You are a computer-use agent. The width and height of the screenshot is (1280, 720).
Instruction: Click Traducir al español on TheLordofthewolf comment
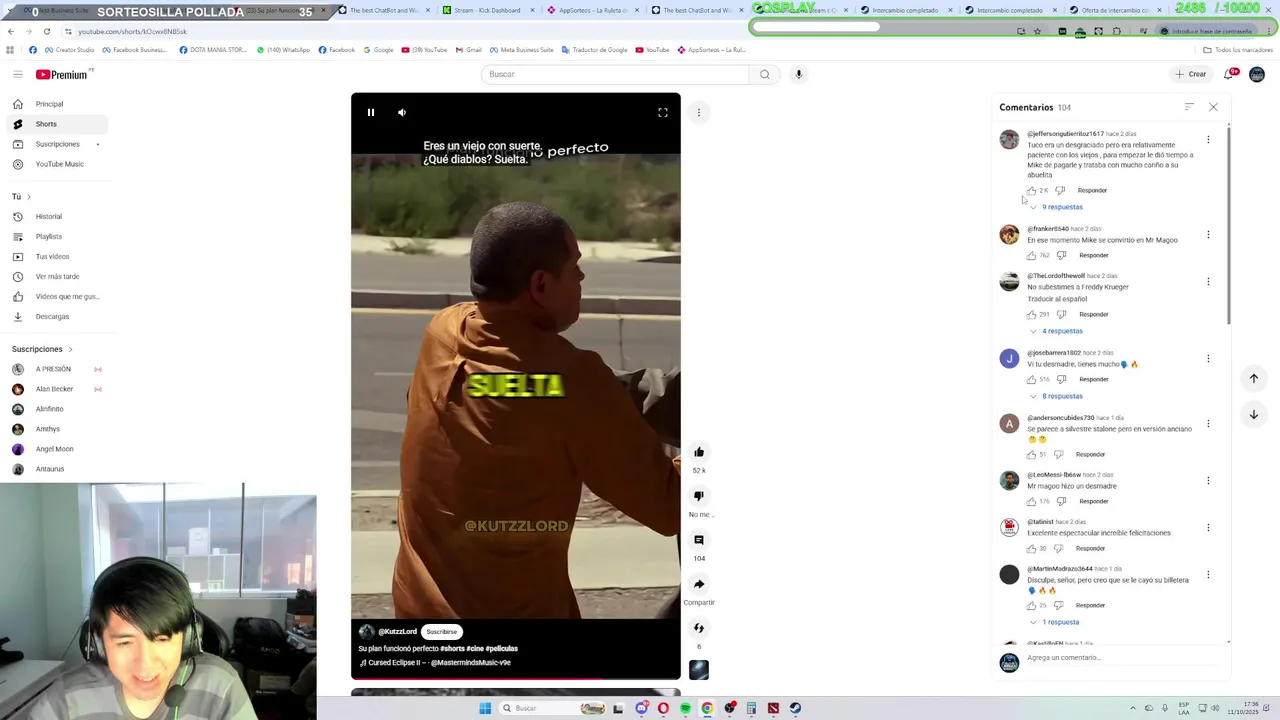(x=1056, y=299)
